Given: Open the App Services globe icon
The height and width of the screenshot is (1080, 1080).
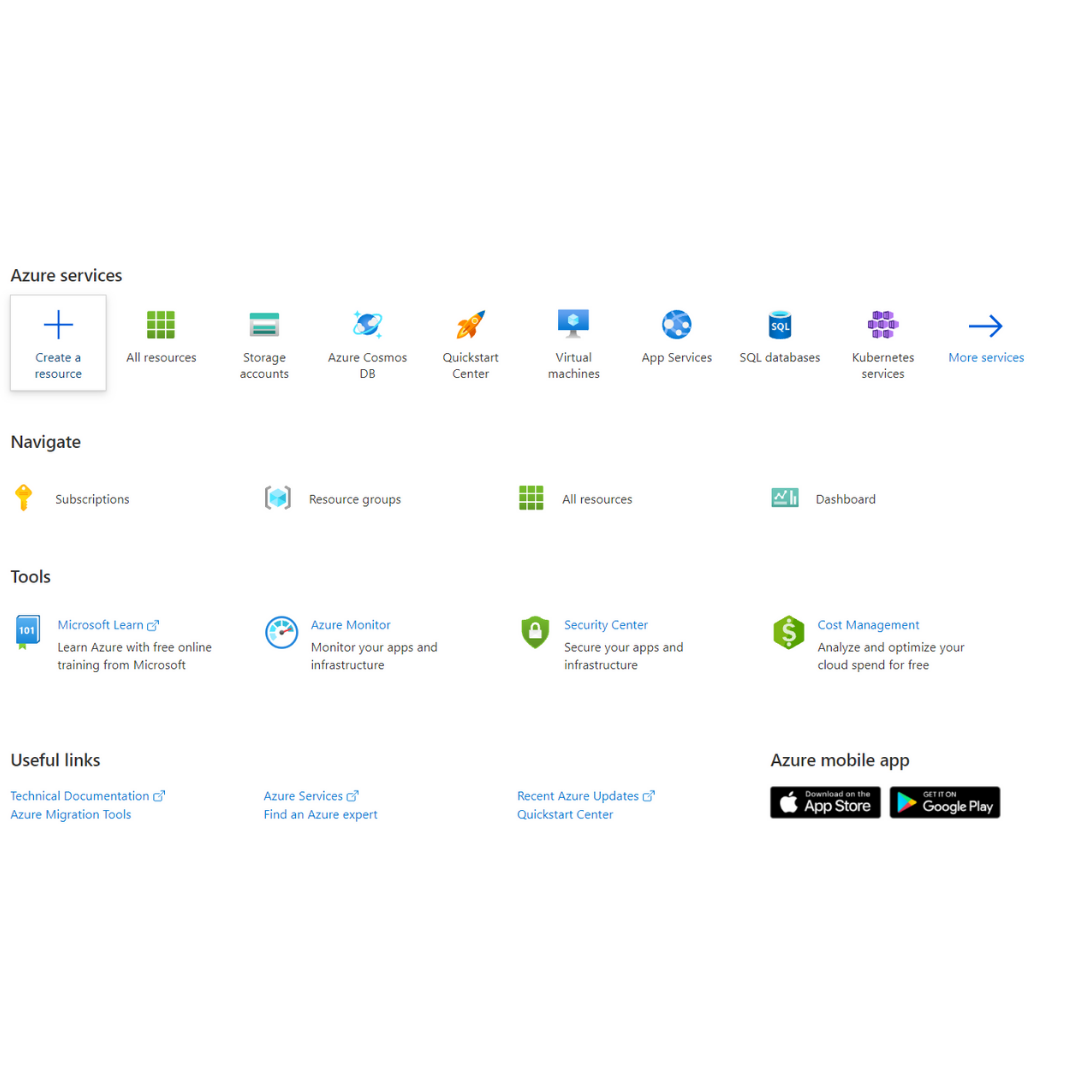Looking at the screenshot, I should tap(676, 324).
